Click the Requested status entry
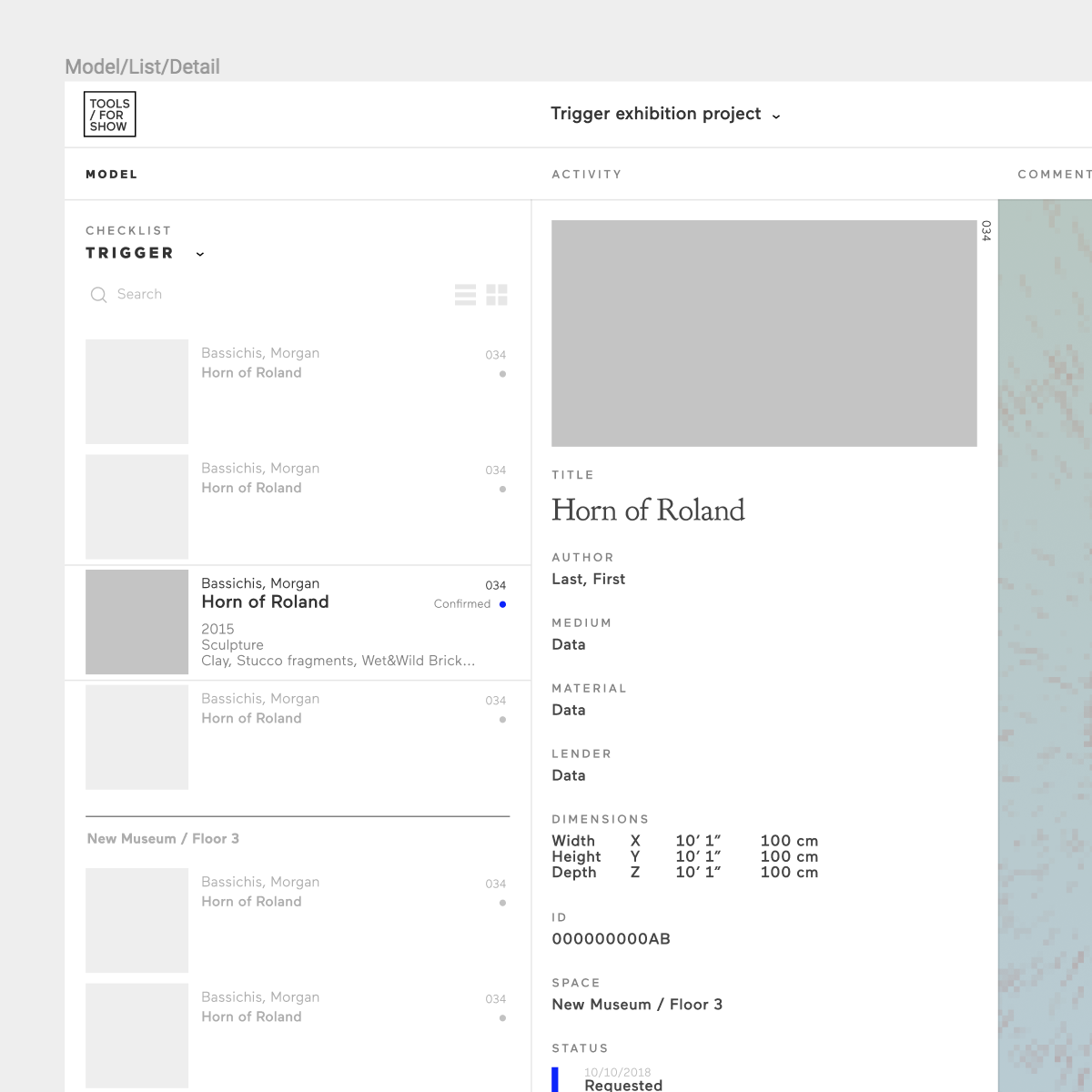The height and width of the screenshot is (1092, 1092). tap(623, 1085)
